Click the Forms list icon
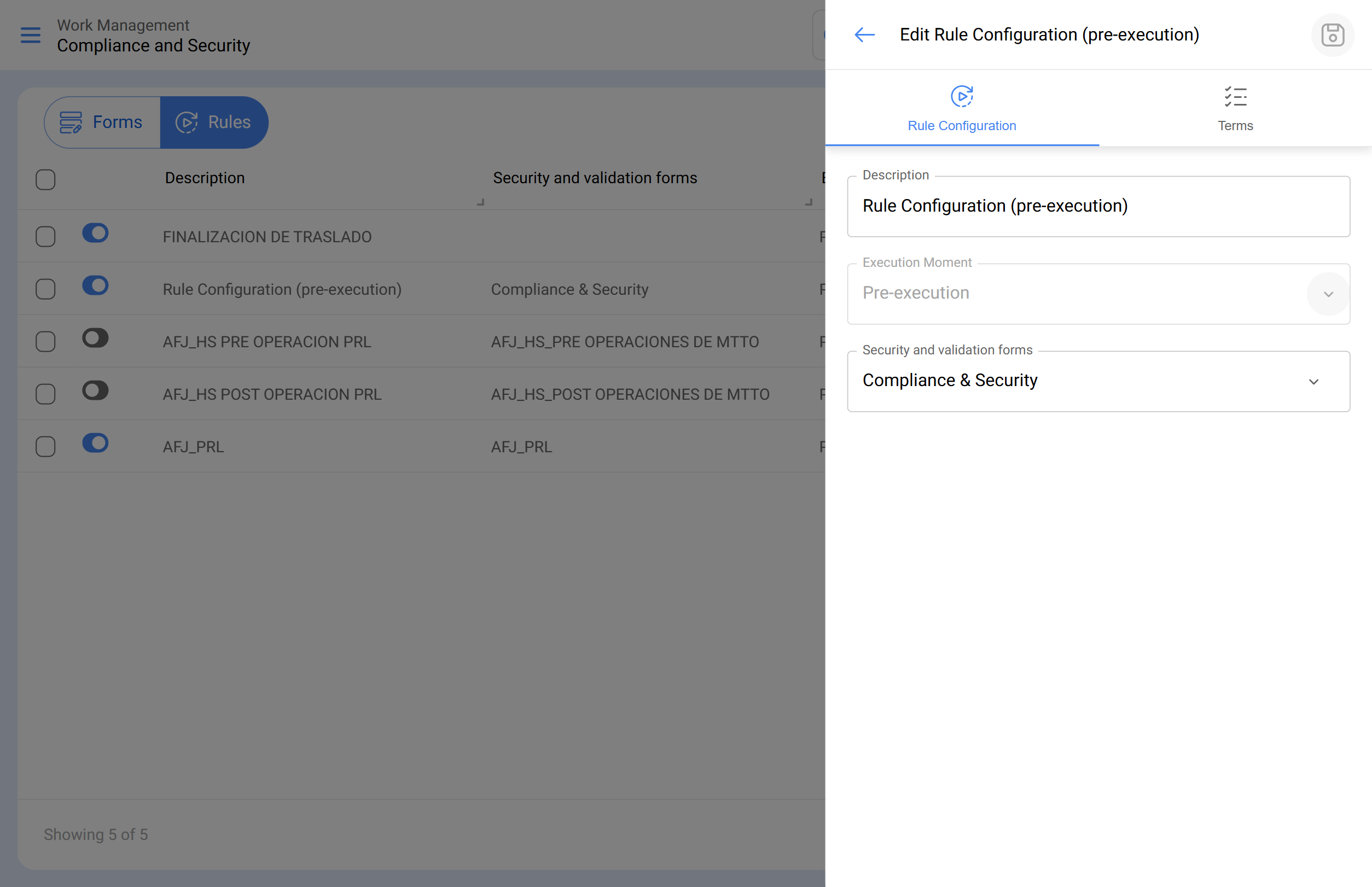The width and height of the screenshot is (1372, 887). 71,122
